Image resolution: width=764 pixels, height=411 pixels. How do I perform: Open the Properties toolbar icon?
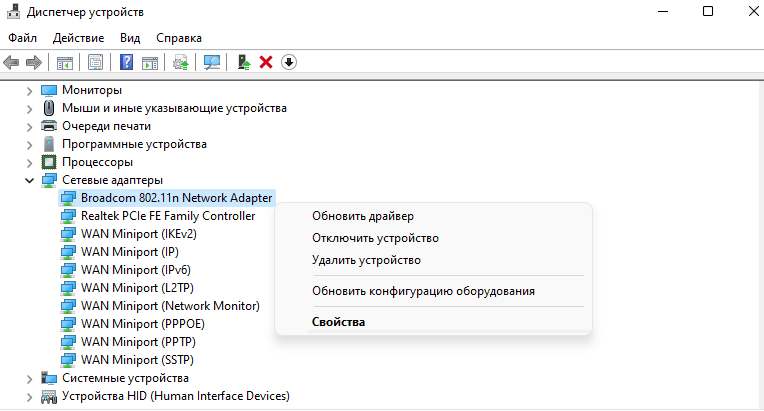(96, 62)
